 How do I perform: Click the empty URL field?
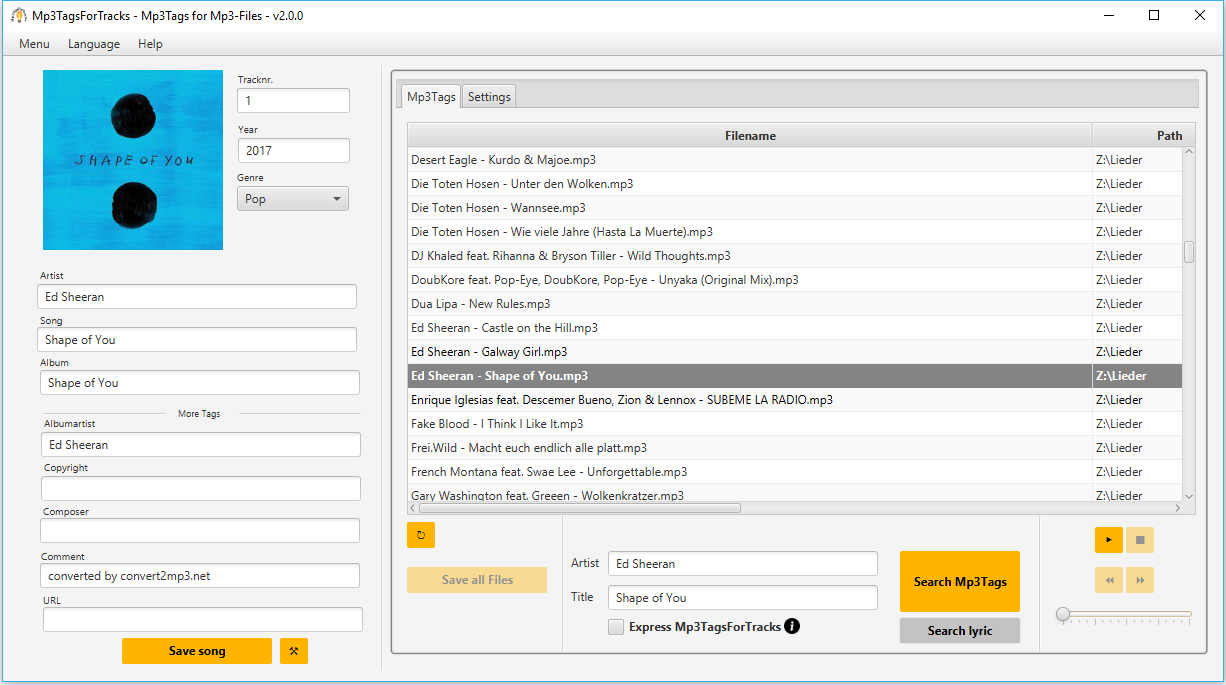pos(202,620)
